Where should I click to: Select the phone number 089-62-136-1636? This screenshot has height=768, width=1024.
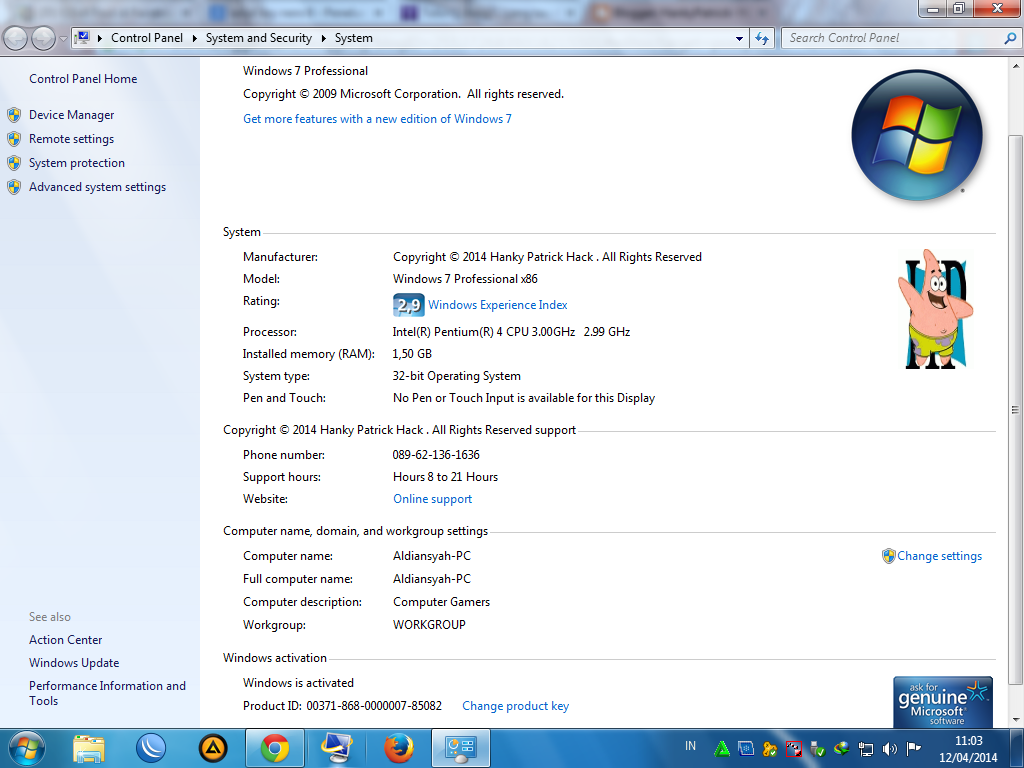pyautogui.click(x=436, y=455)
